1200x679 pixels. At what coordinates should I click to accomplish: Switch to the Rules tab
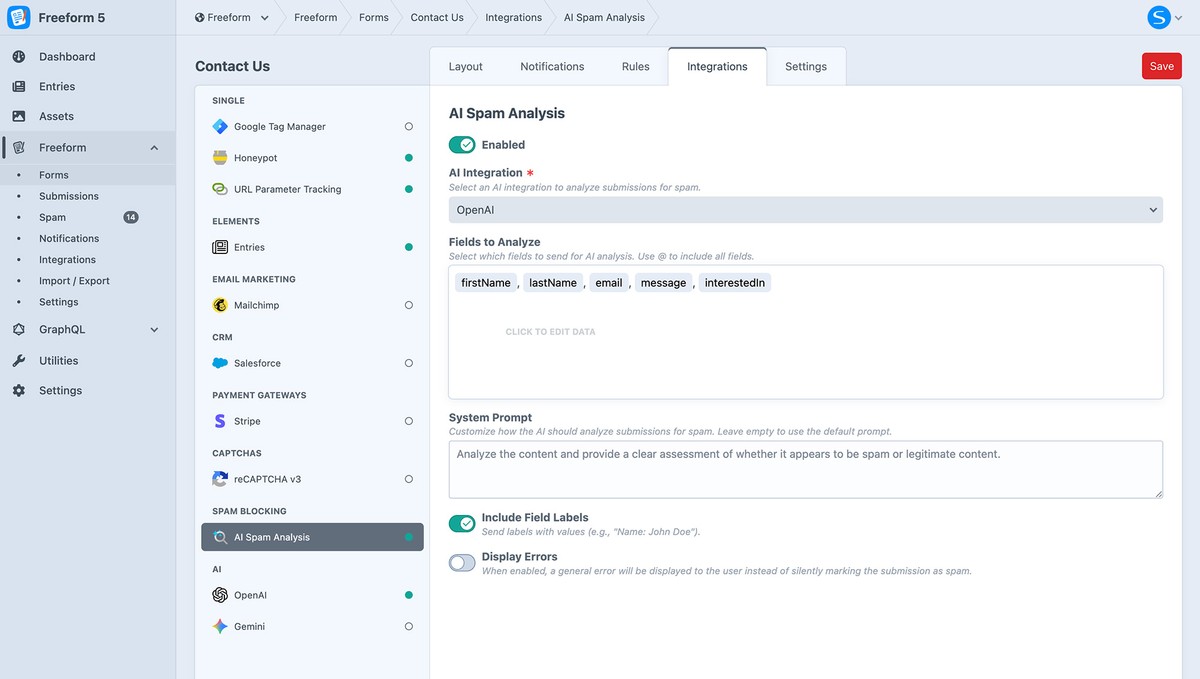click(635, 67)
